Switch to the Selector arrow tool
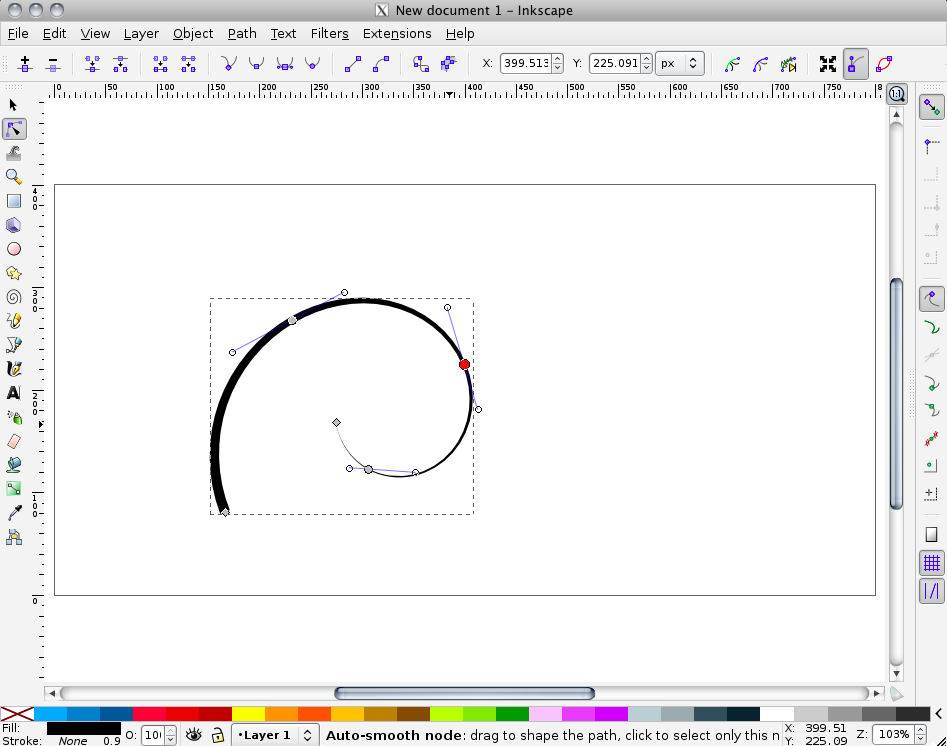Viewport: 947px width, 746px height. pos(14,104)
